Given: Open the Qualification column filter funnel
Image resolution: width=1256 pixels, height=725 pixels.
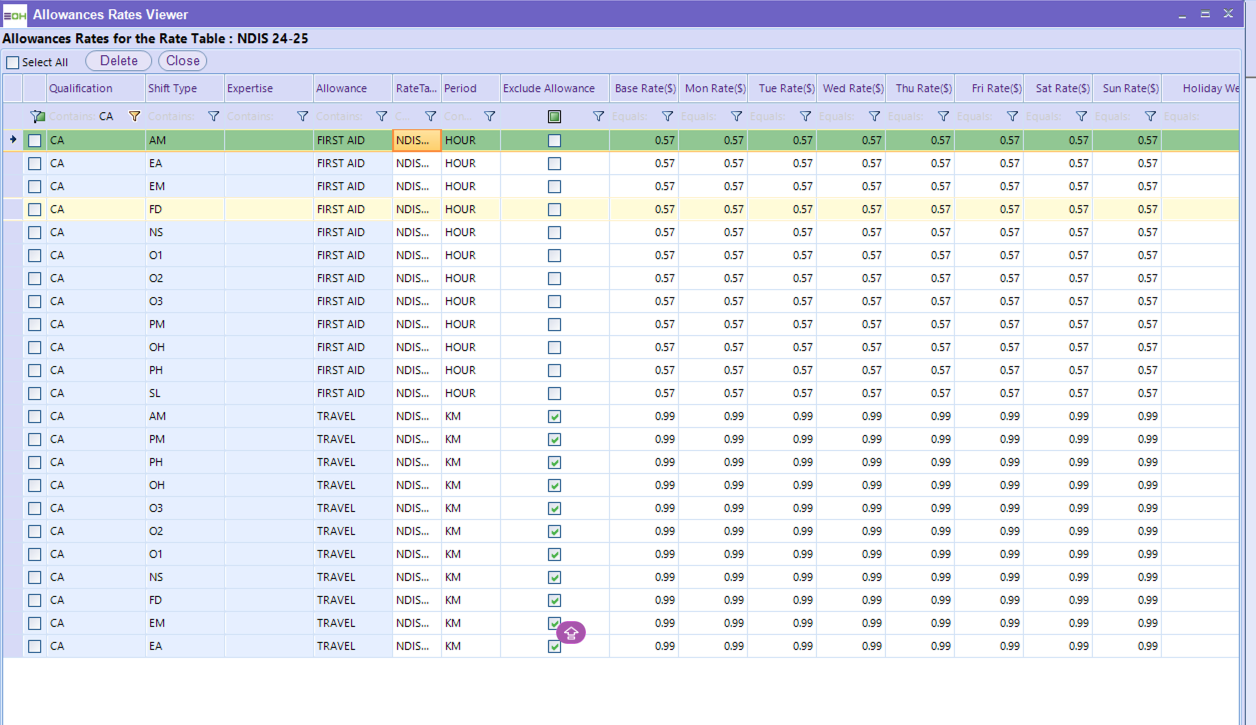Looking at the screenshot, I should [134, 117].
